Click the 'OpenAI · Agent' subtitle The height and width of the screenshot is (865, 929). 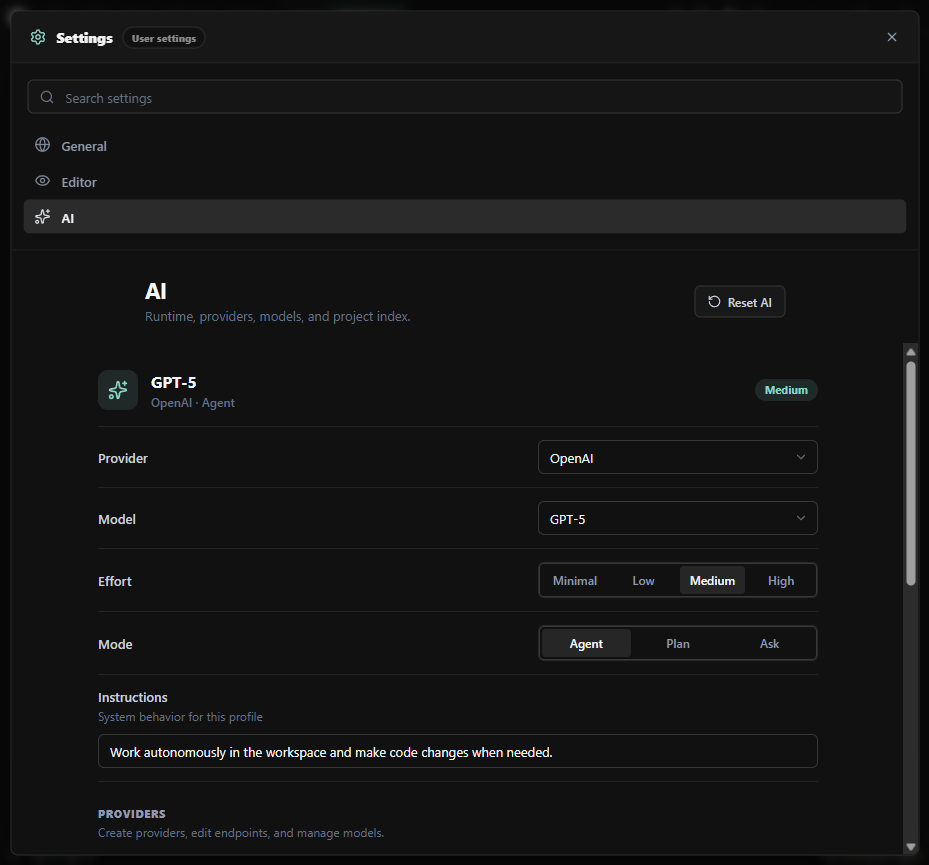coord(193,403)
